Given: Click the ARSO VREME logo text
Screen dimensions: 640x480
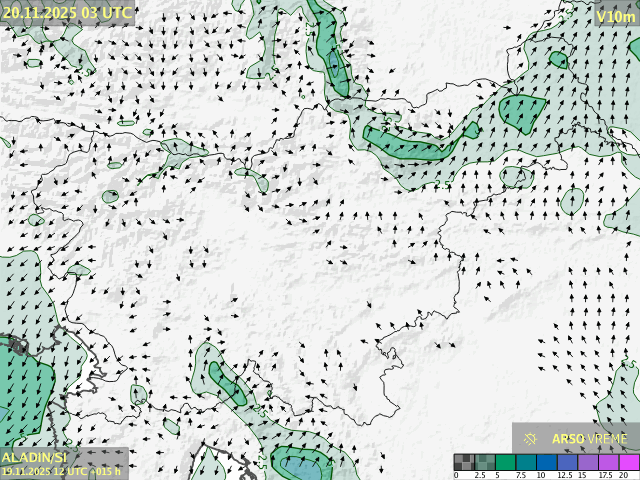Looking at the screenshot, I should tap(589, 438).
